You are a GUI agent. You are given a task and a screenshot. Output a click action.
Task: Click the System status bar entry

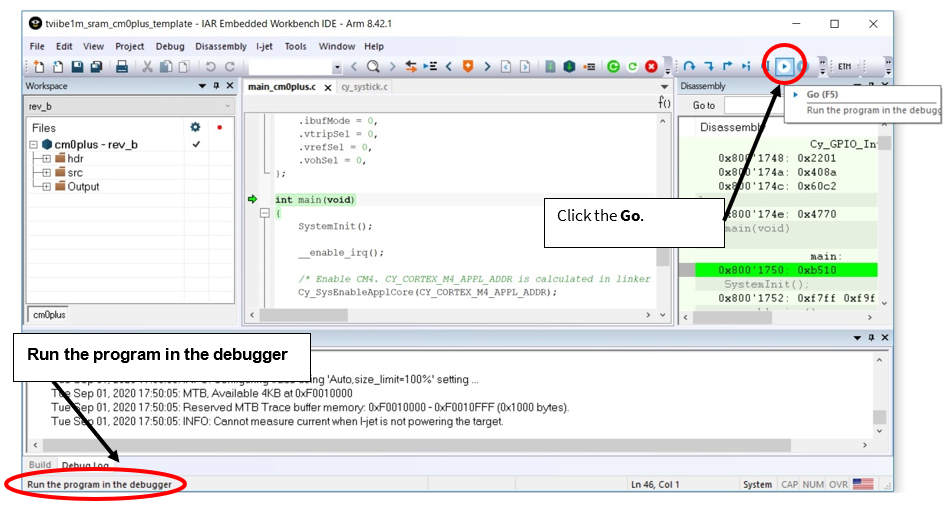[757, 485]
